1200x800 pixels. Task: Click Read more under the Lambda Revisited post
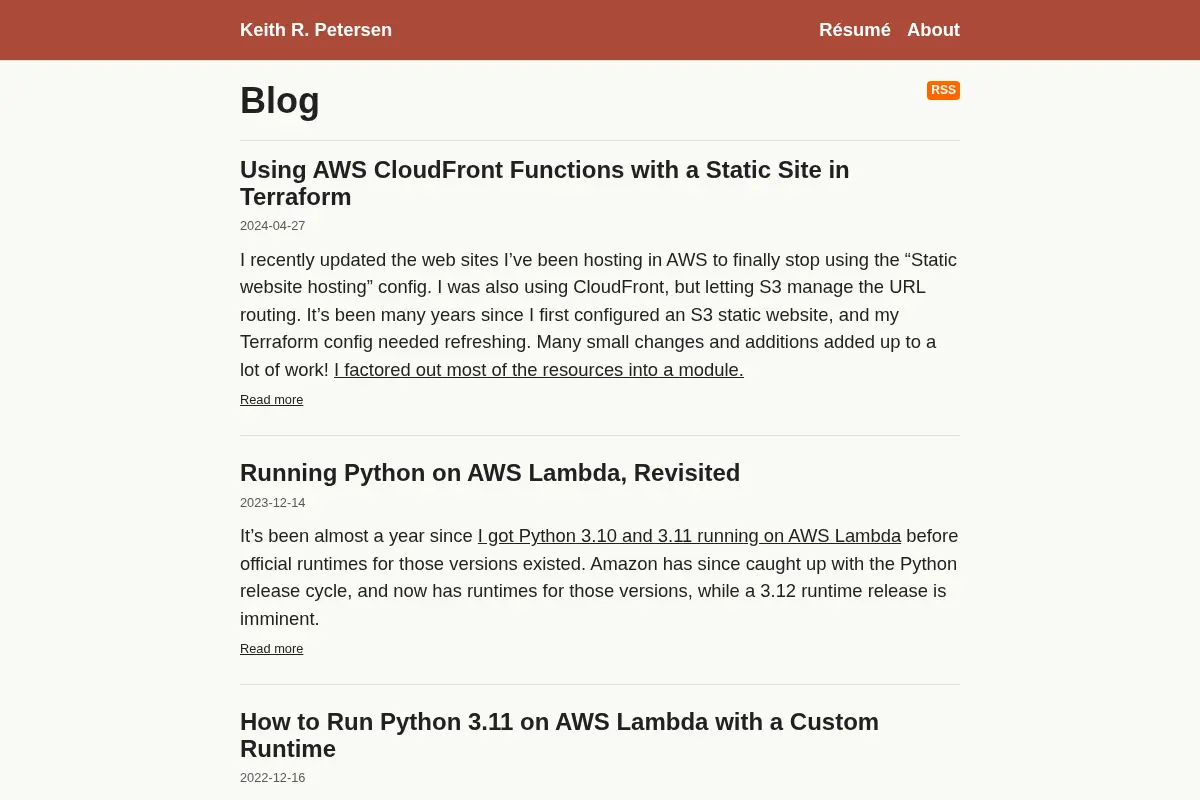pyautogui.click(x=271, y=649)
